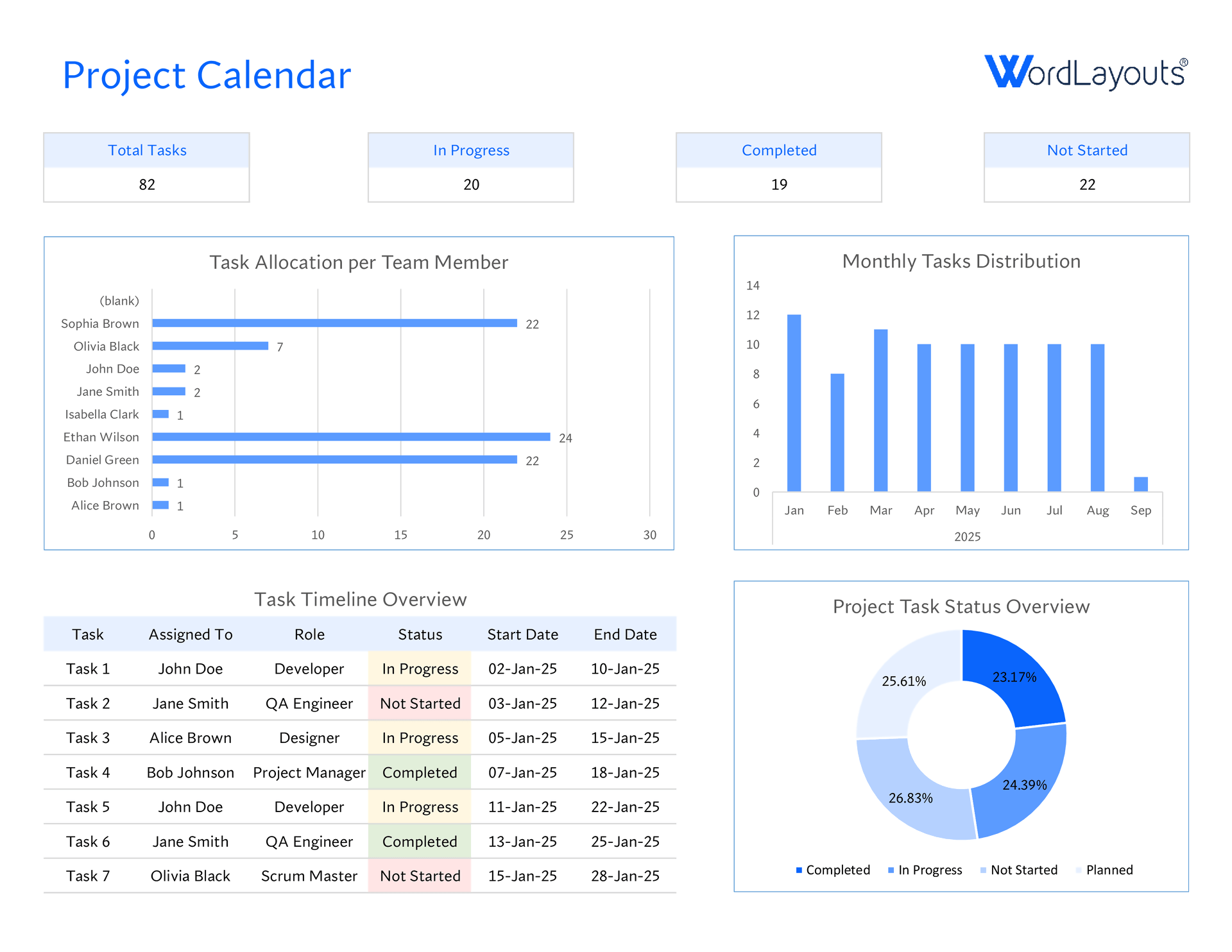Expand the Total Tasks summary card
The image size is (1232, 952).
click(x=146, y=167)
